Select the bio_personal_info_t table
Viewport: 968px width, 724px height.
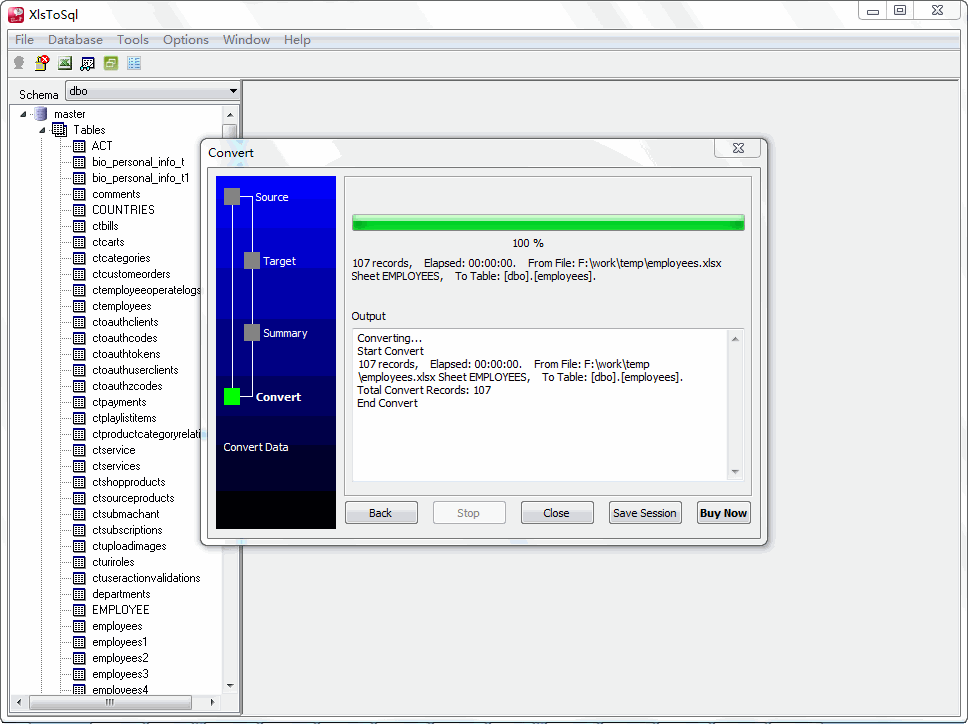click(138, 162)
